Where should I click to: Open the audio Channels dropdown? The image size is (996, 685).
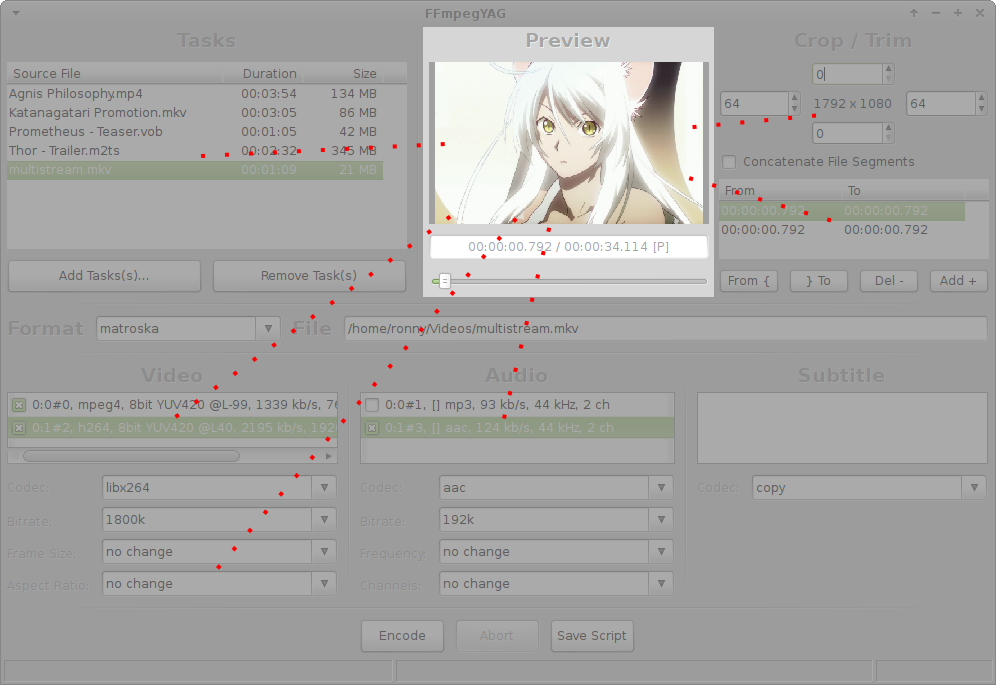[x=661, y=583]
